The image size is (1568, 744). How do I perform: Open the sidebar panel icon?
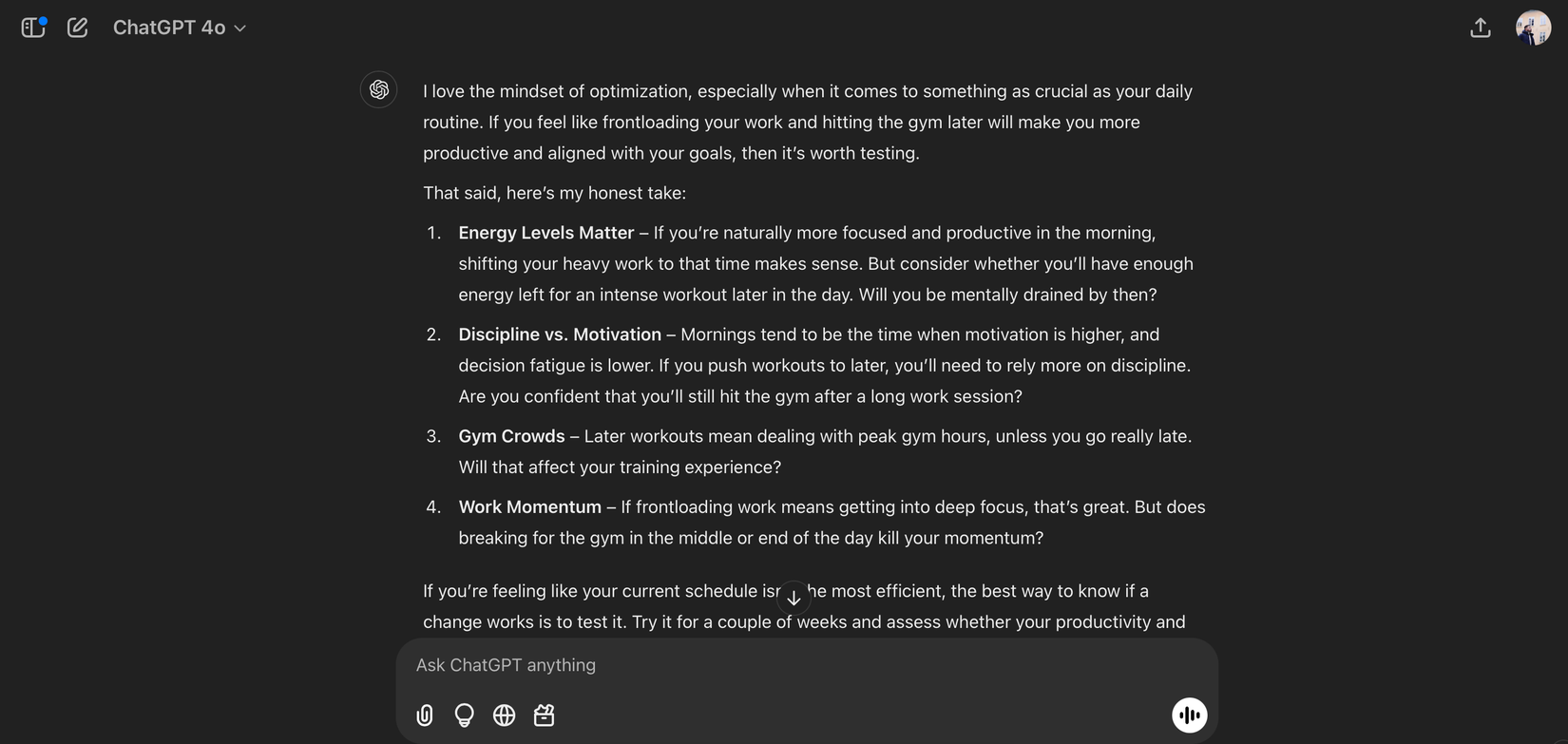[32, 29]
